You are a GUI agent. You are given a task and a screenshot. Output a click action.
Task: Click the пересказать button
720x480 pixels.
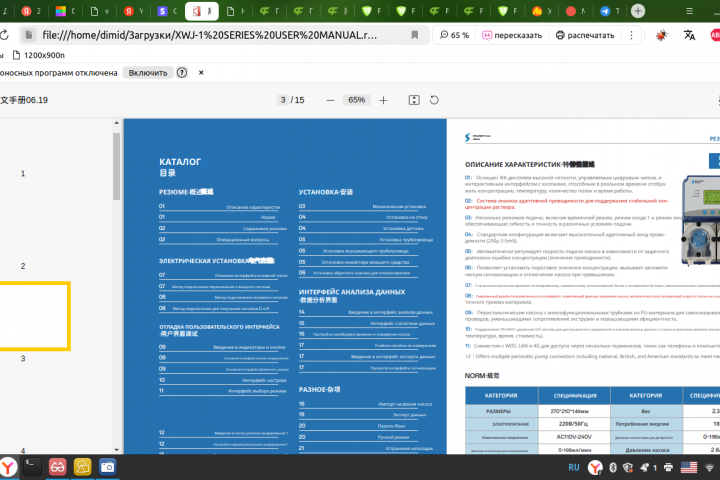point(512,35)
